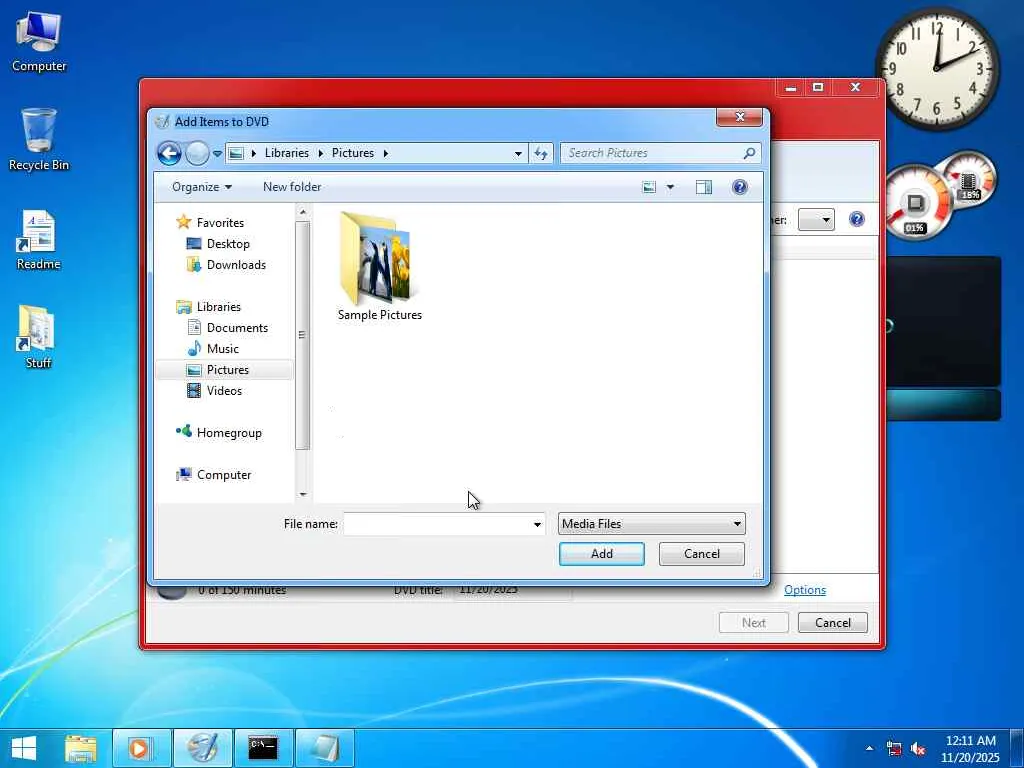This screenshot has height=768, width=1024.
Task: Click the muted volume tray icon
Action: coord(918,748)
